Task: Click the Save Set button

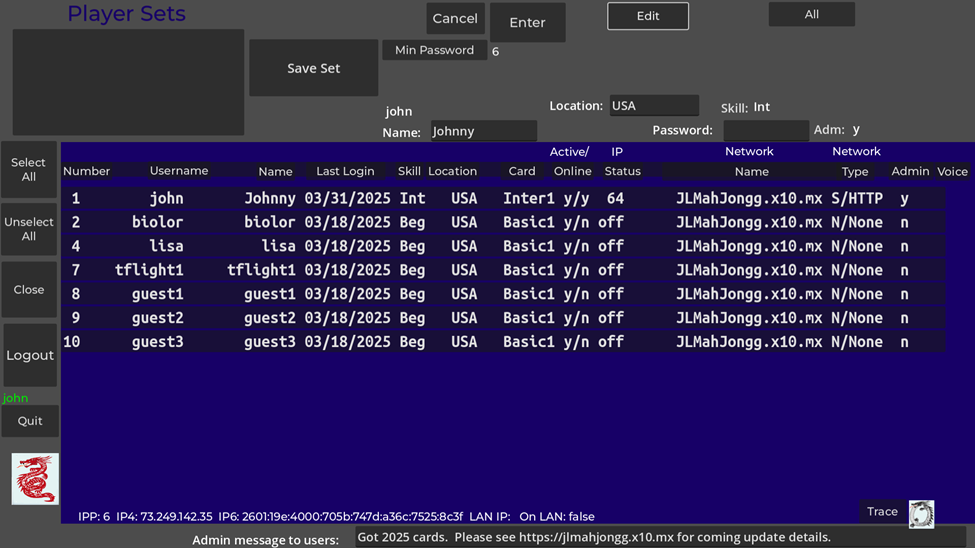Action: (313, 68)
